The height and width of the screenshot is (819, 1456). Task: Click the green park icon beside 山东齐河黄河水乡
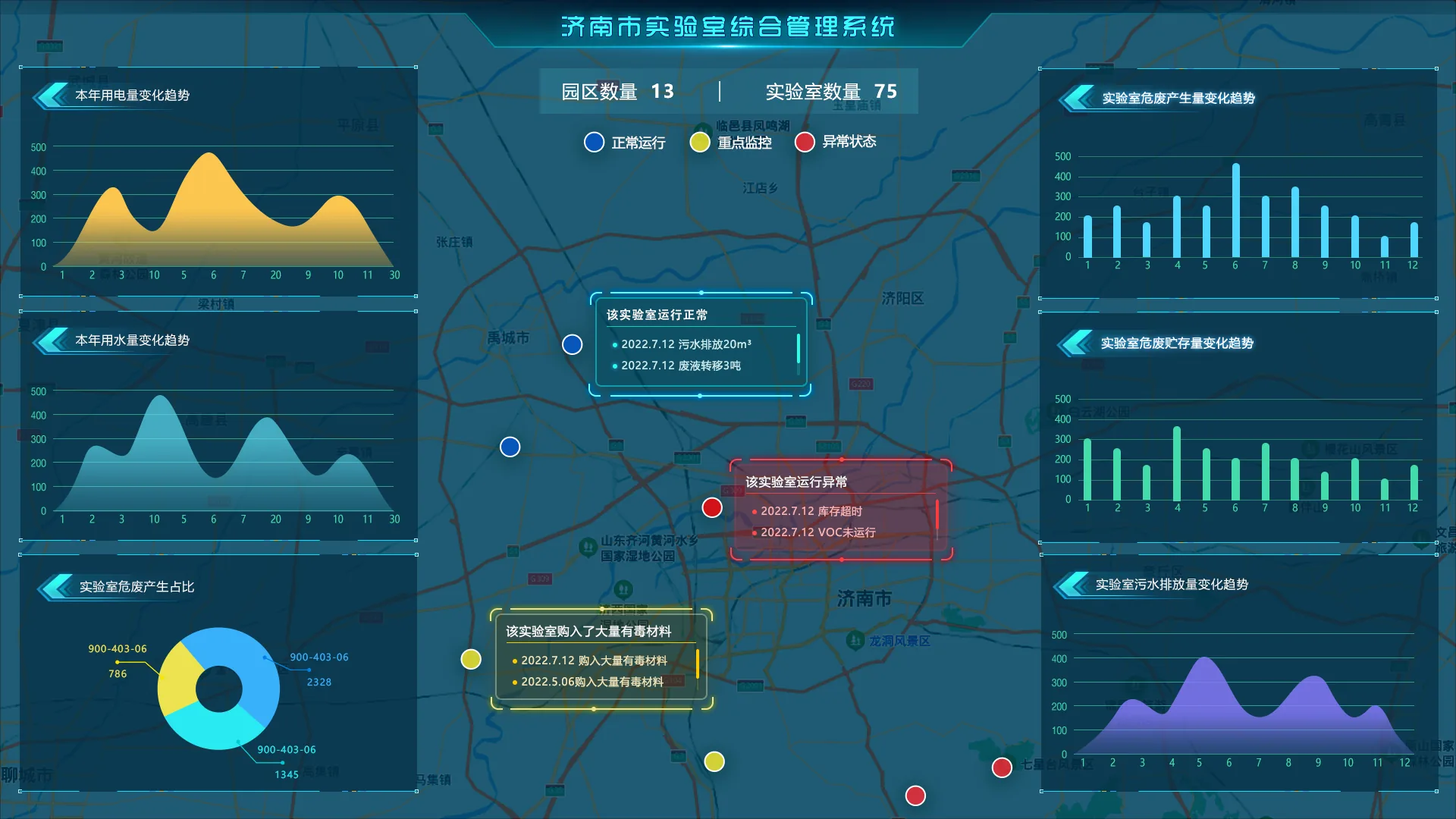pyautogui.click(x=587, y=547)
